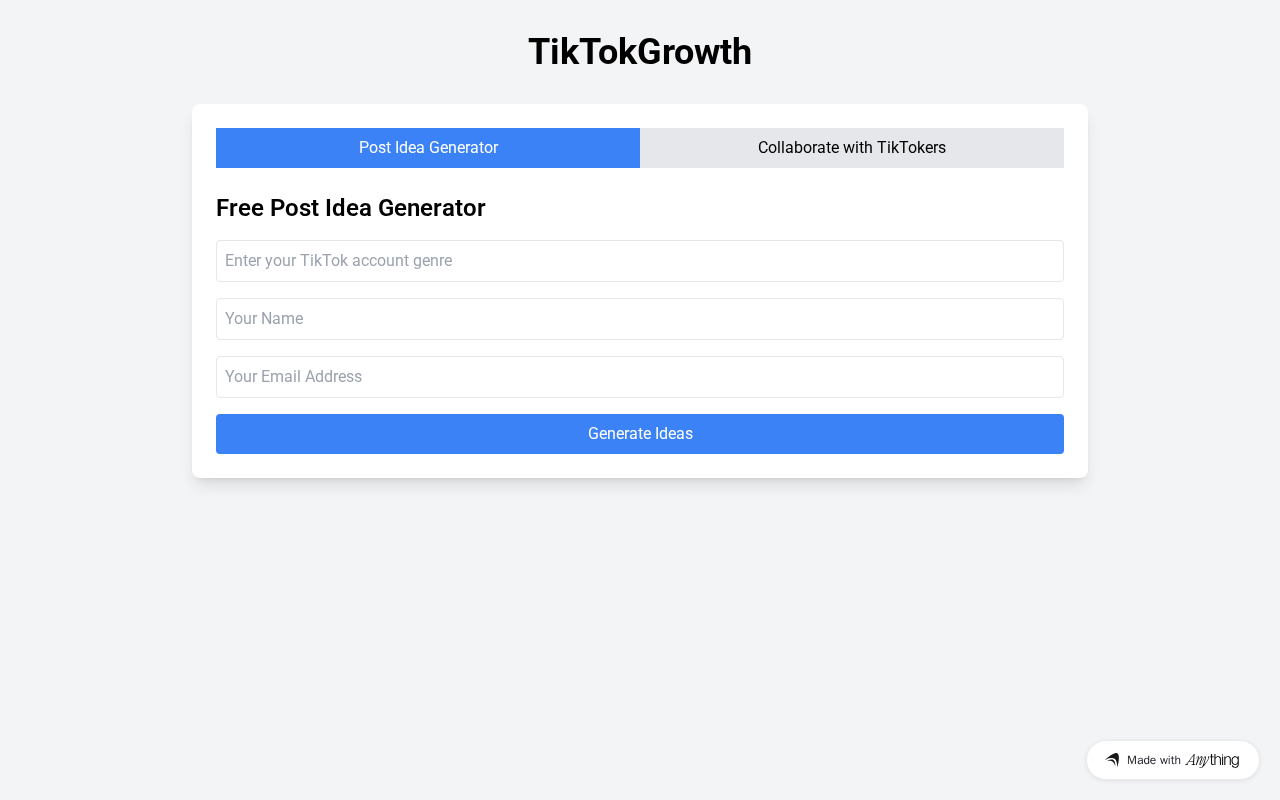This screenshot has width=1280, height=800.
Task: Click the Your Email Address input
Action: coord(640,377)
